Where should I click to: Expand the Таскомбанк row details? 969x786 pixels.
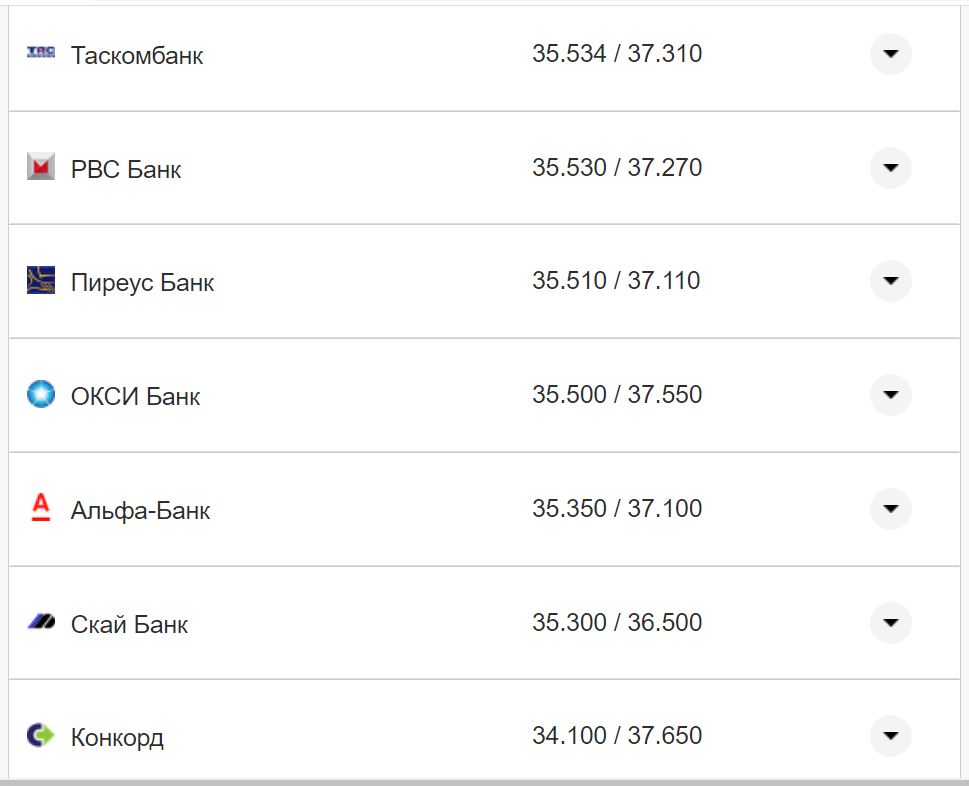coord(890,53)
